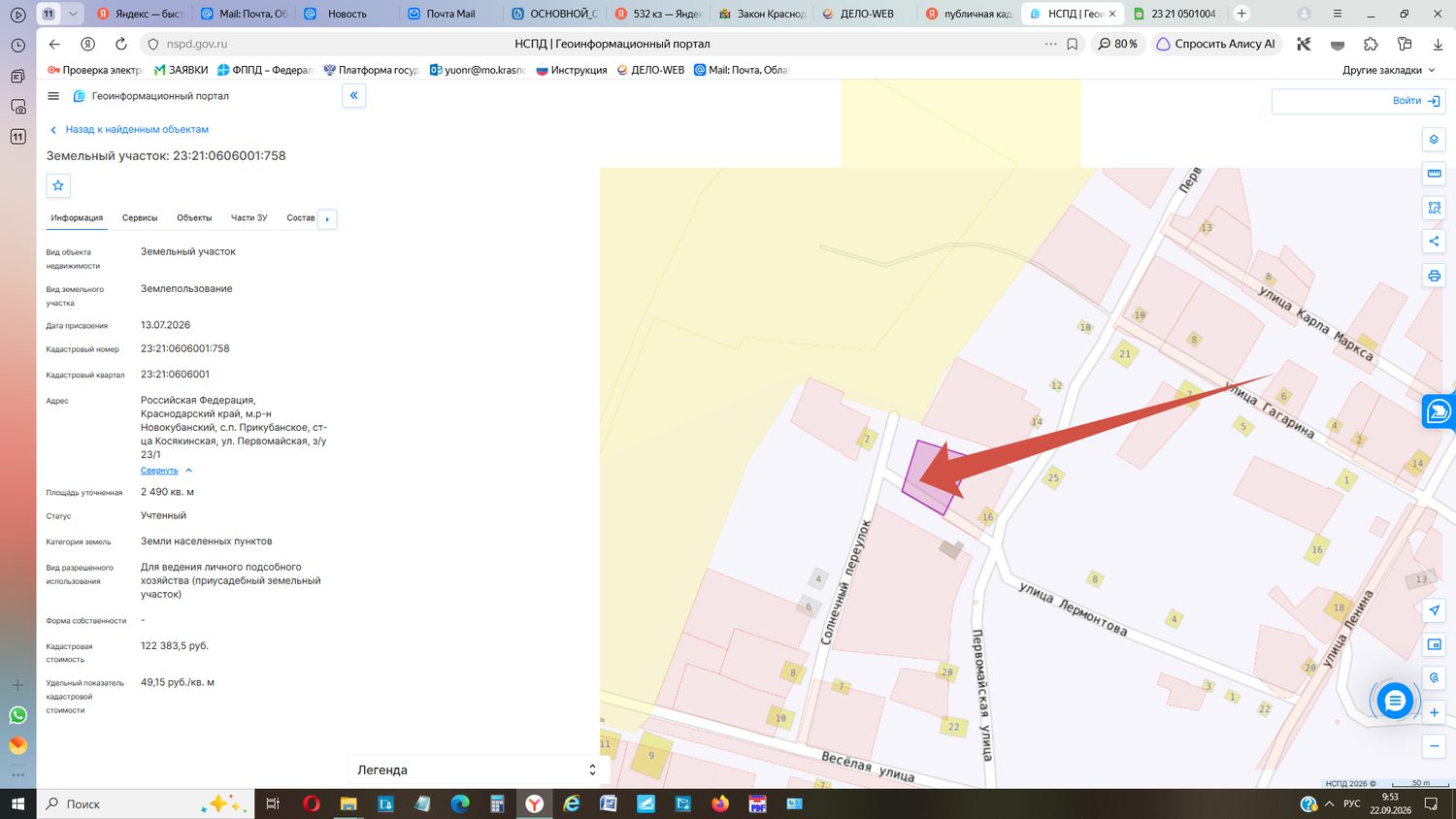Open the Части ЗУ tab

(x=249, y=218)
